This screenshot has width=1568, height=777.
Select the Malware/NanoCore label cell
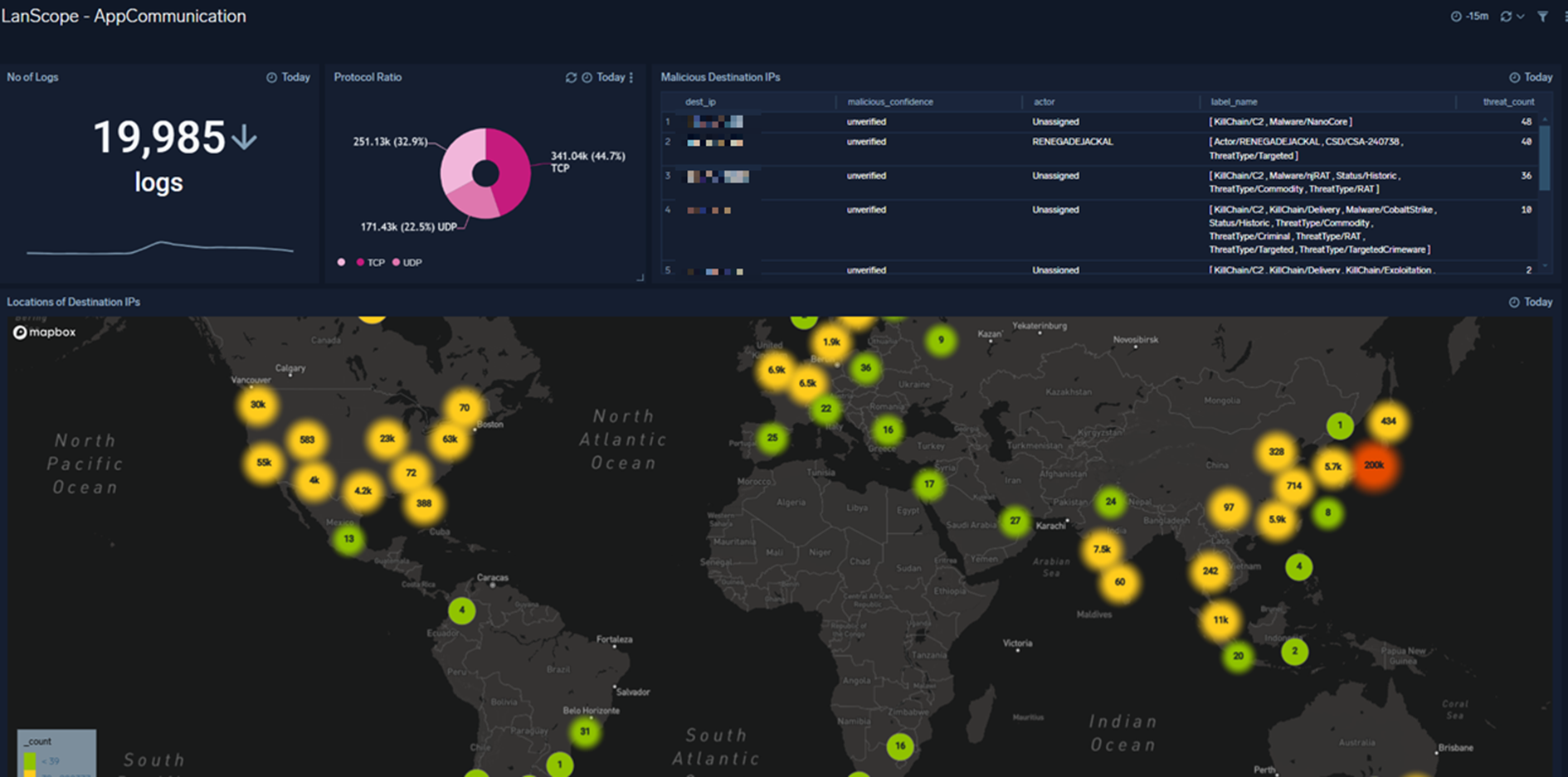[1280, 122]
